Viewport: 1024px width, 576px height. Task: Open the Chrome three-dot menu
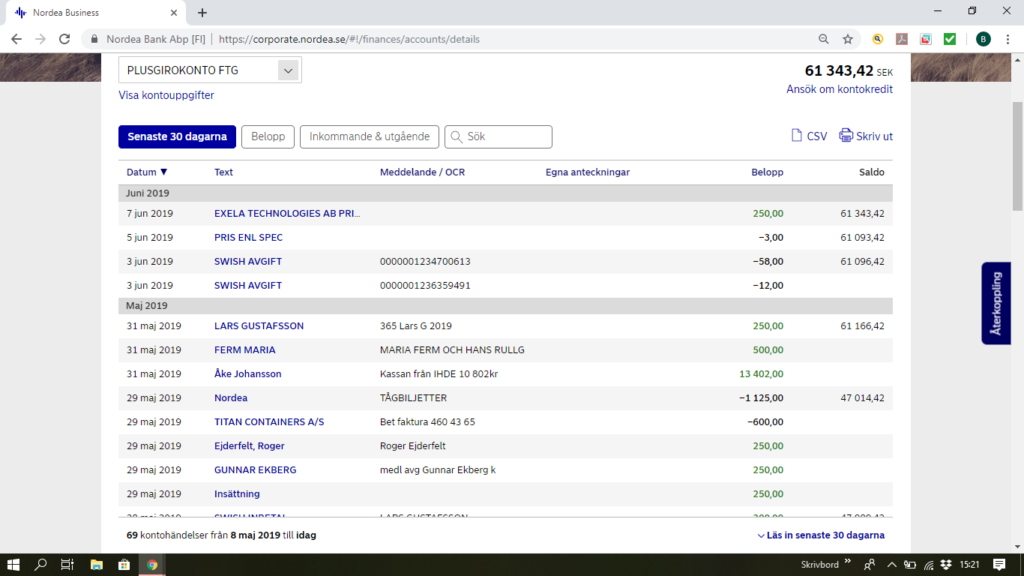click(1008, 39)
